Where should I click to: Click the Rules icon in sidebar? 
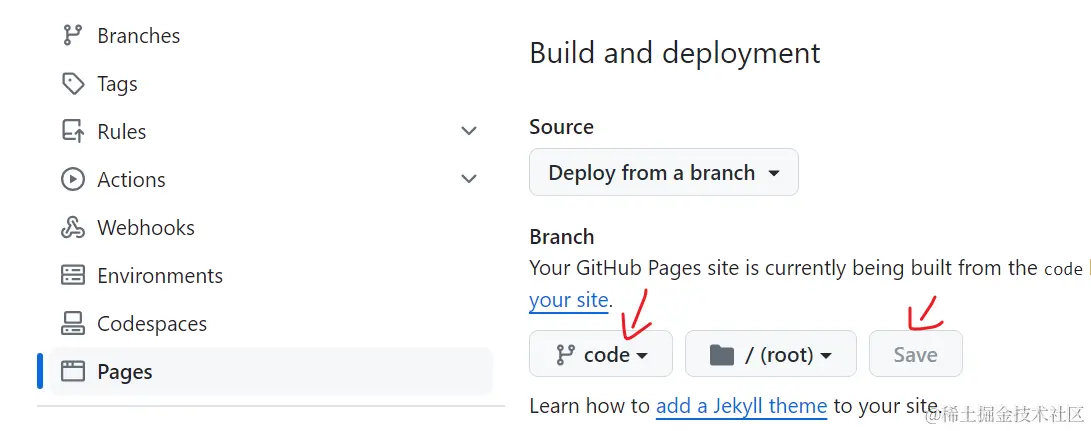click(x=72, y=132)
